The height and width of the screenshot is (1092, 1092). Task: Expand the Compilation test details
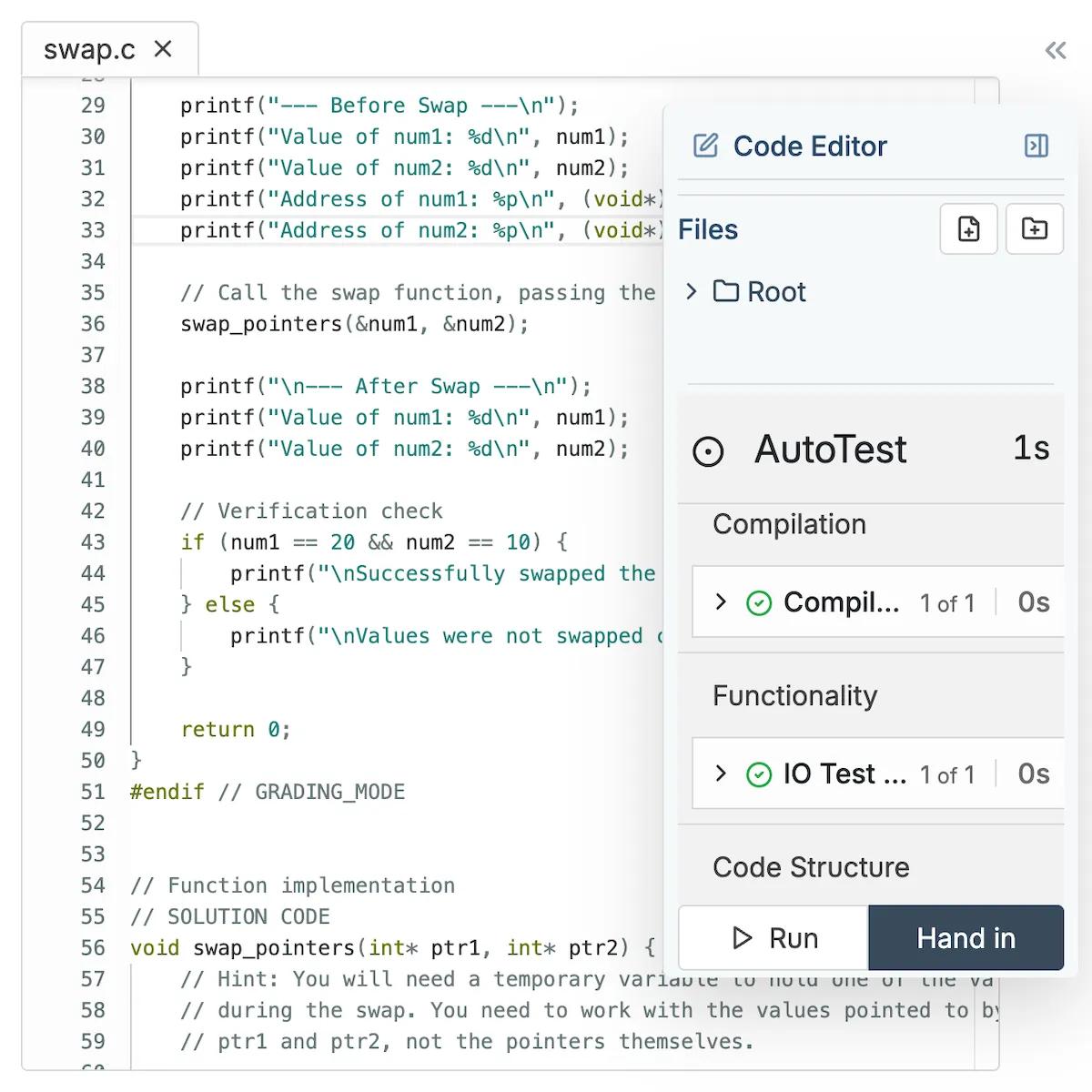click(x=720, y=602)
